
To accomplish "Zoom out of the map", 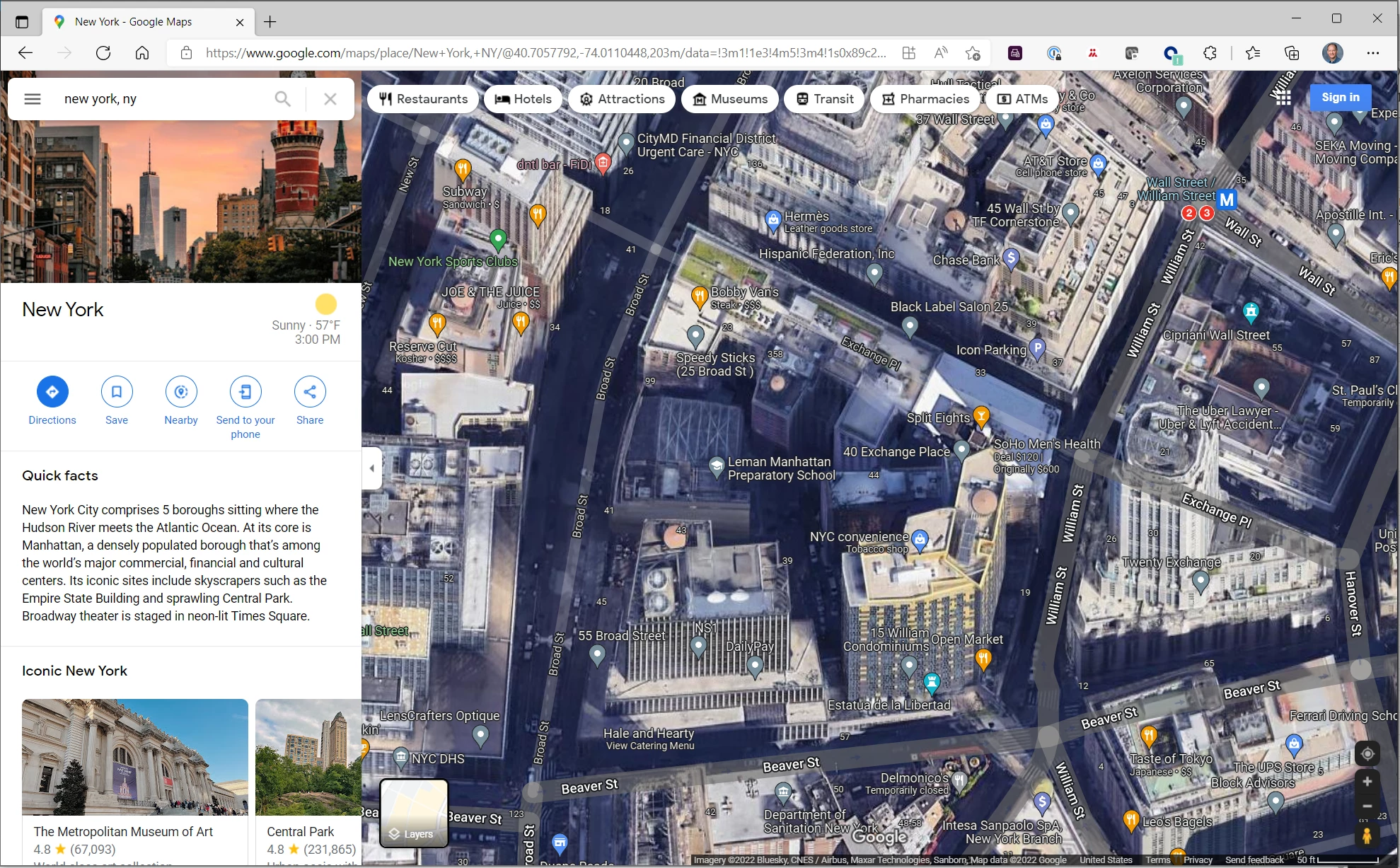I will tap(1367, 806).
